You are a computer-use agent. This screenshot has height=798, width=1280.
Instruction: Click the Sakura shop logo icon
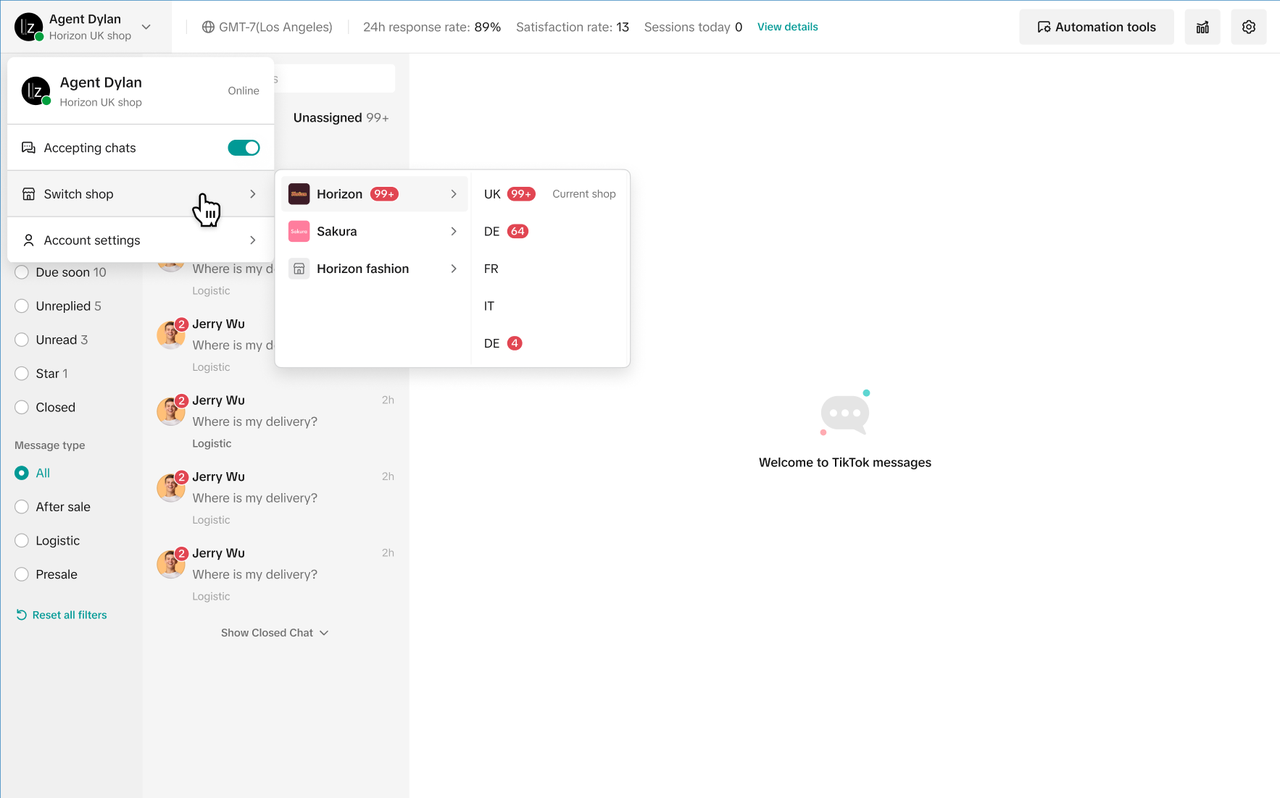pyautogui.click(x=299, y=231)
